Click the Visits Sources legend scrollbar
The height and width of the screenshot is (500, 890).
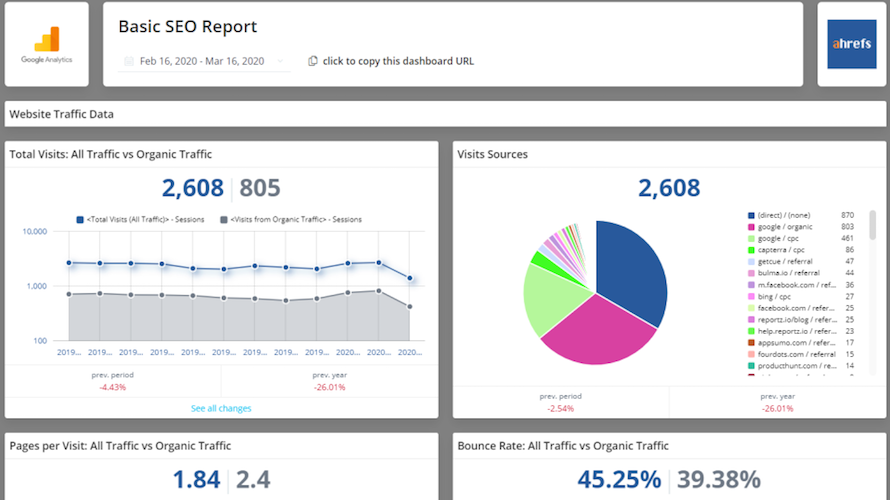pyautogui.click(x=872, y=225)
